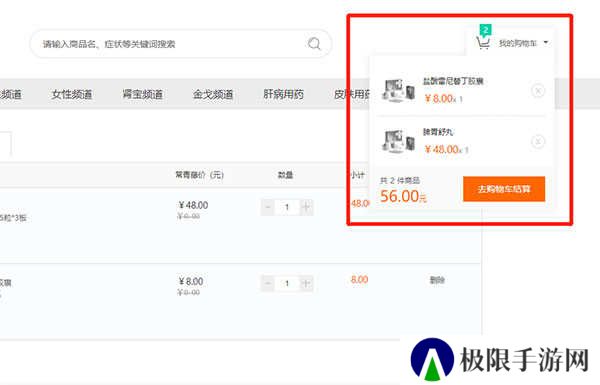The width and height of the screenshot is (600, 385).
Task: Open the ¥8.00 product thumbnail in popup
Action: pos(398,90)
